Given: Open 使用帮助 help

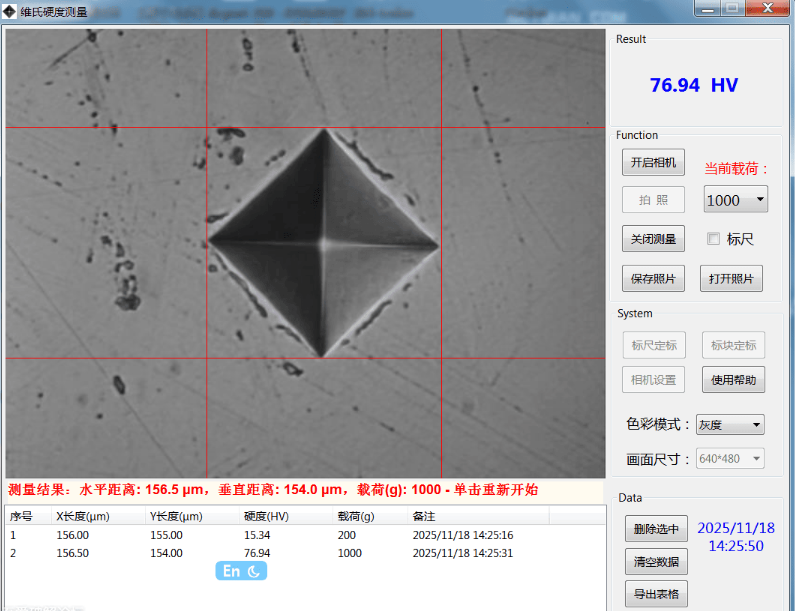Looking at the screenshot, I should (733, 380).
